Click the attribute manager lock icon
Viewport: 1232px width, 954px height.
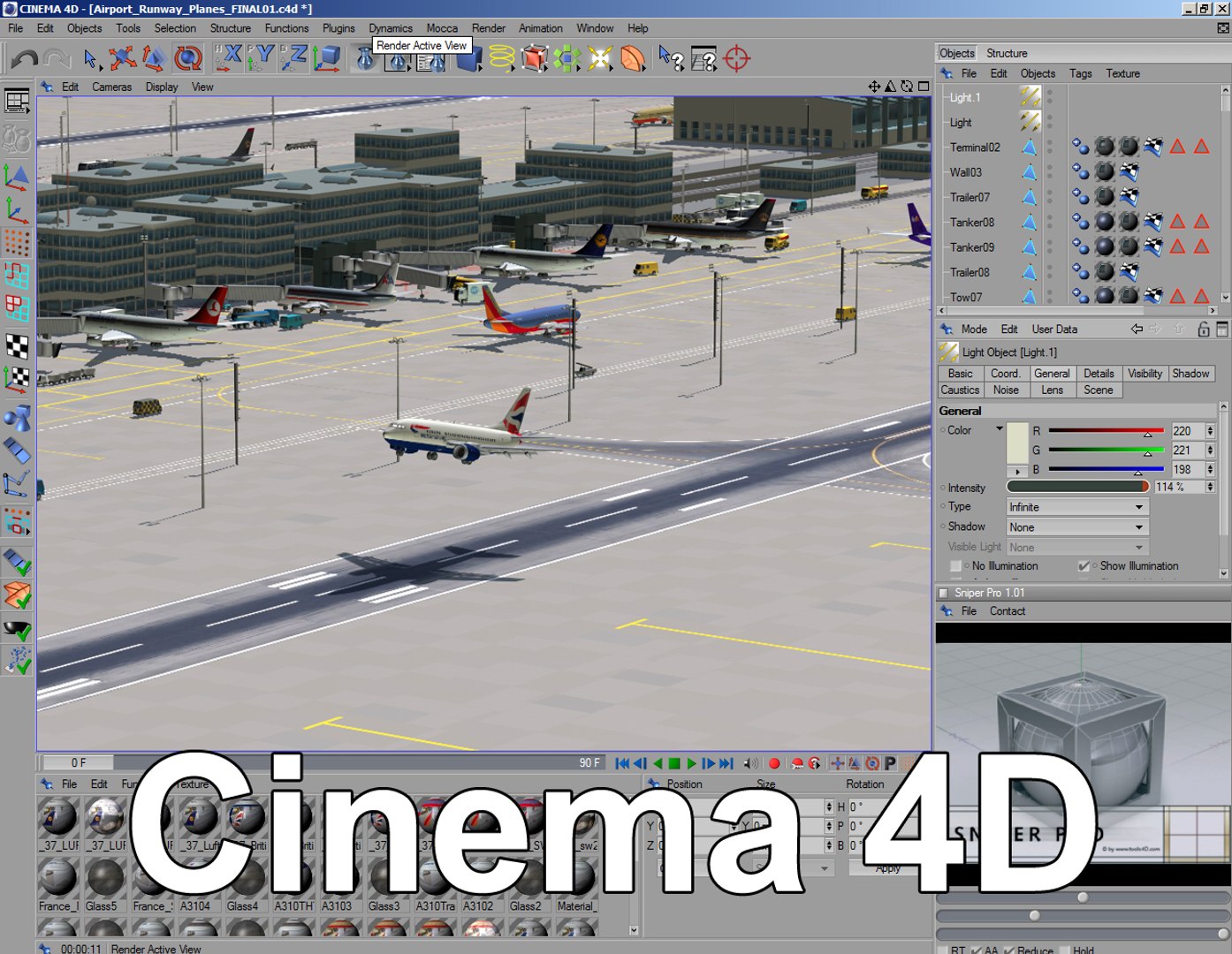tap(1203, 329)
